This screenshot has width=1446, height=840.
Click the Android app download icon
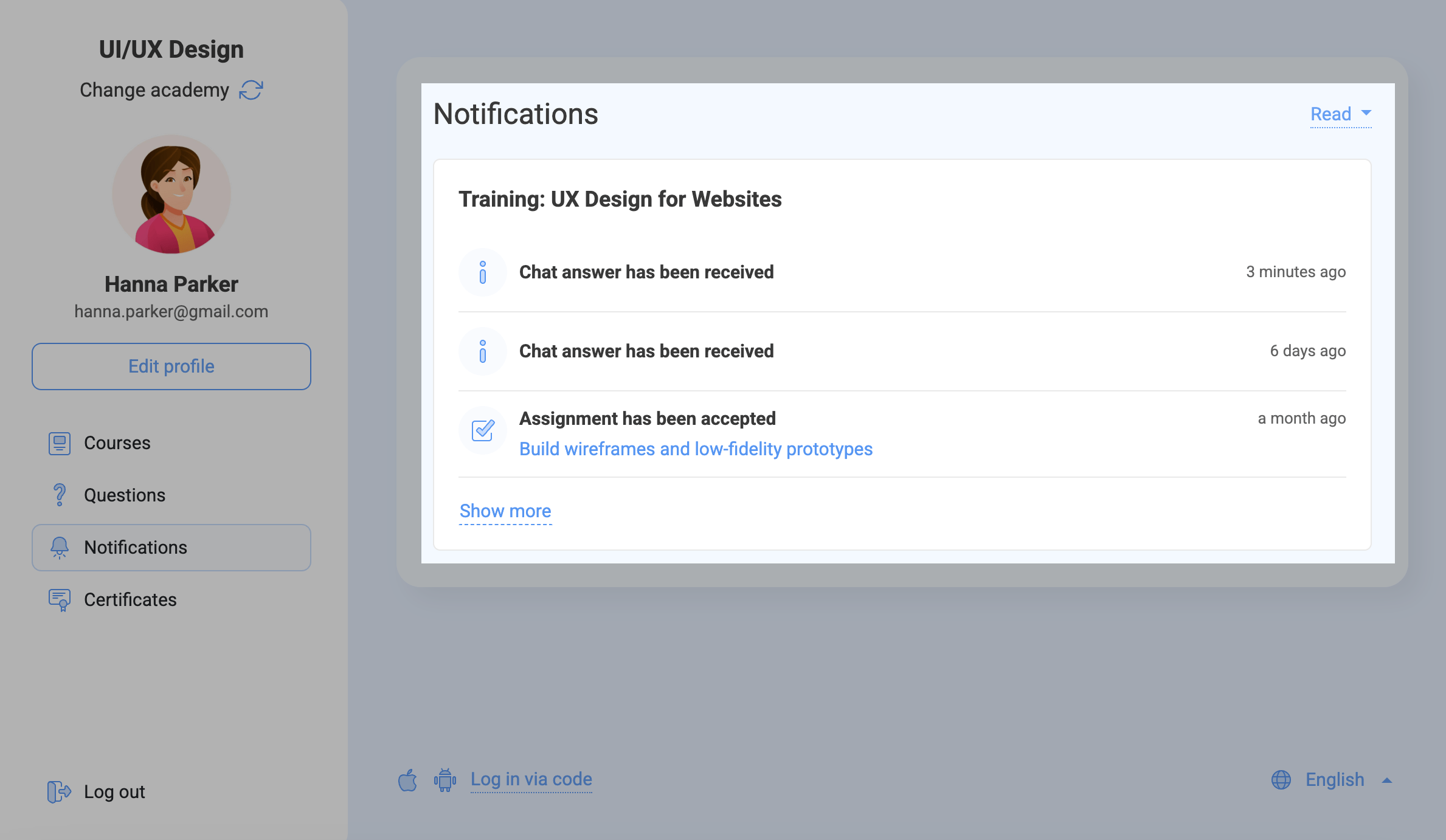[445, 780]
